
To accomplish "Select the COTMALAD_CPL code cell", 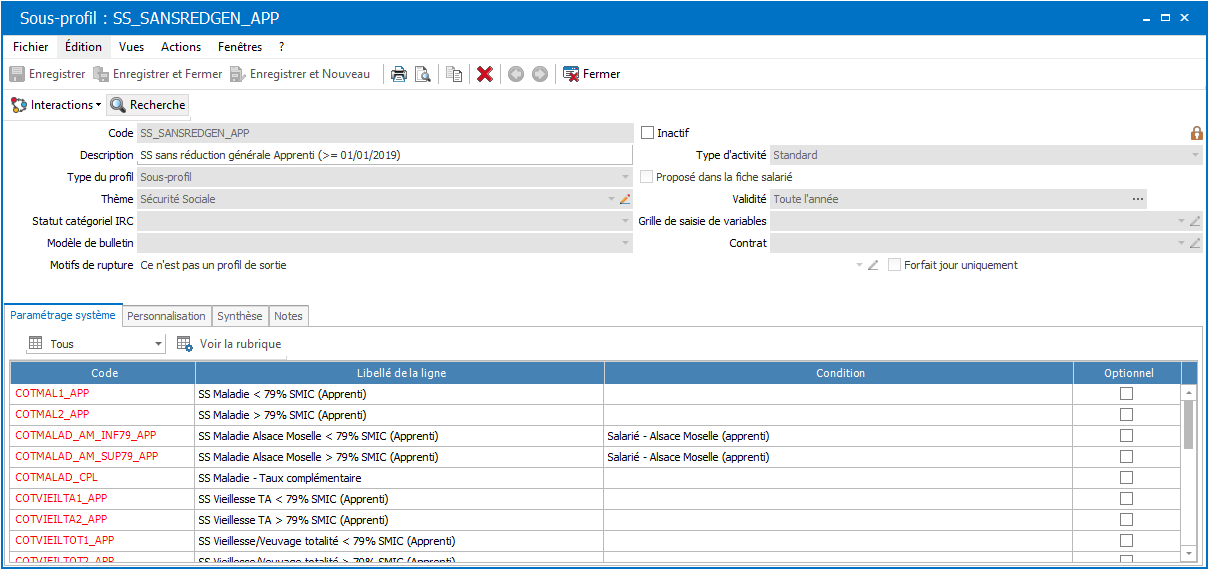I will coord(104,478).
